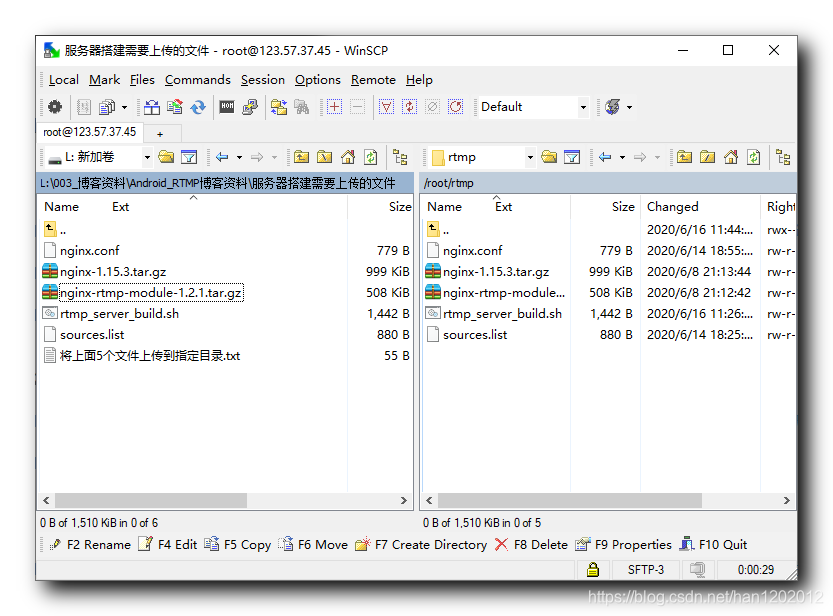Open Preferences via the gear icon

pos(55,107)
